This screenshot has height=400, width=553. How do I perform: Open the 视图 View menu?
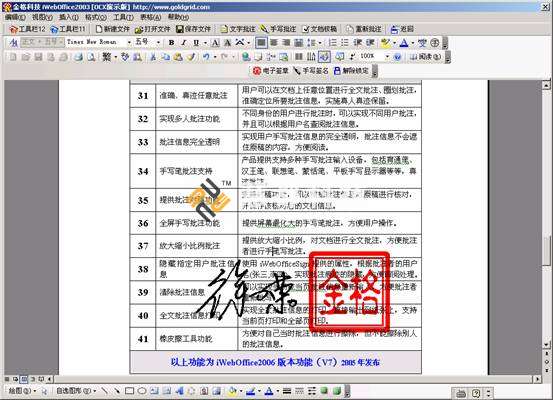pos(42,17)
